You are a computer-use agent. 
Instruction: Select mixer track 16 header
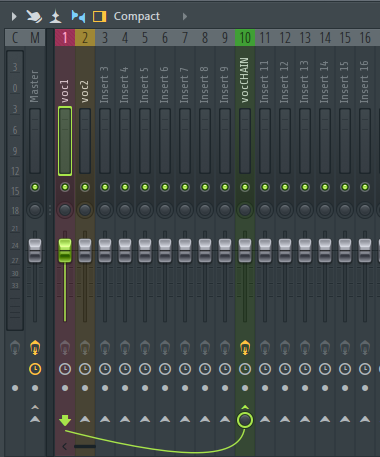(x=365, y=38)
